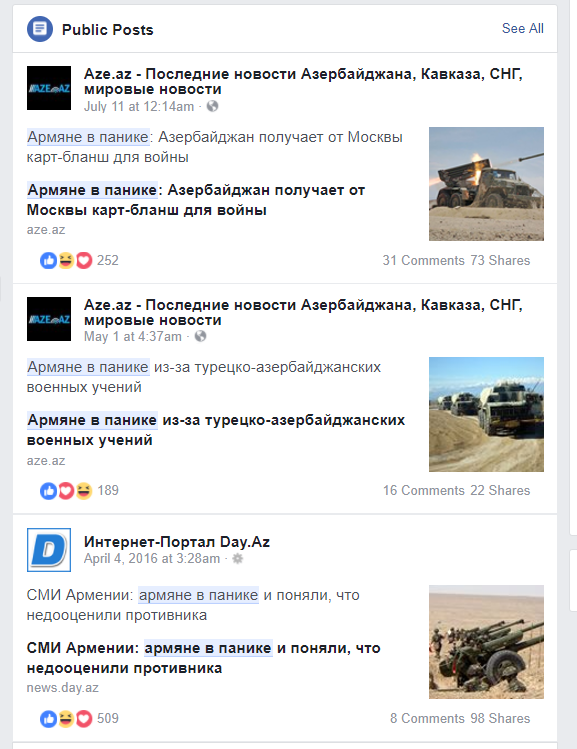View 73 Shares on first post
577x749 pixels.
pyautogui.click(x=500, y=260)
